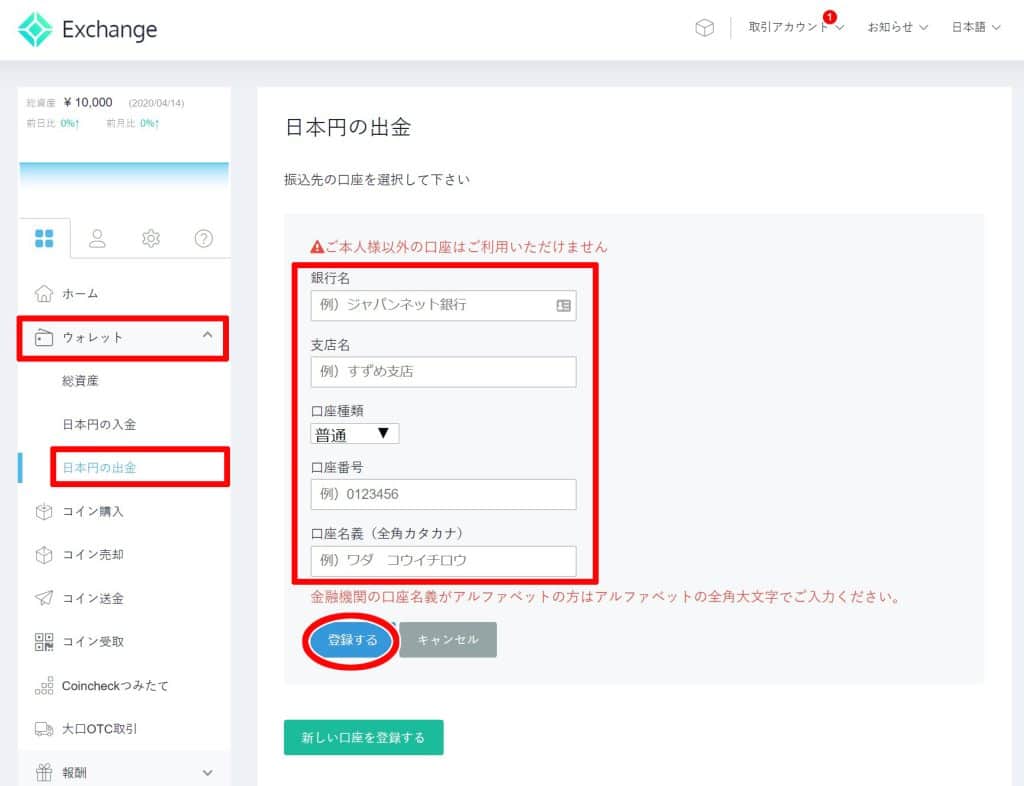The height and width of the screenshot is (786, 1024).
Task: Expand the 報酬 menu chevron
Action: point(208,773)
